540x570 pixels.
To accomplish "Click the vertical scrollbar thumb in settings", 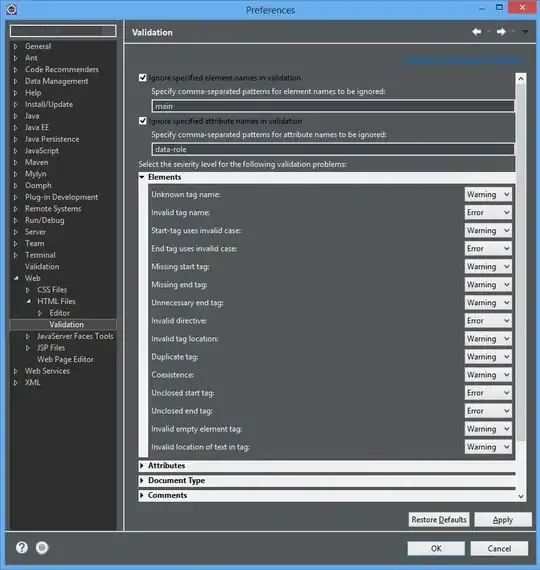I will (521, 262).
